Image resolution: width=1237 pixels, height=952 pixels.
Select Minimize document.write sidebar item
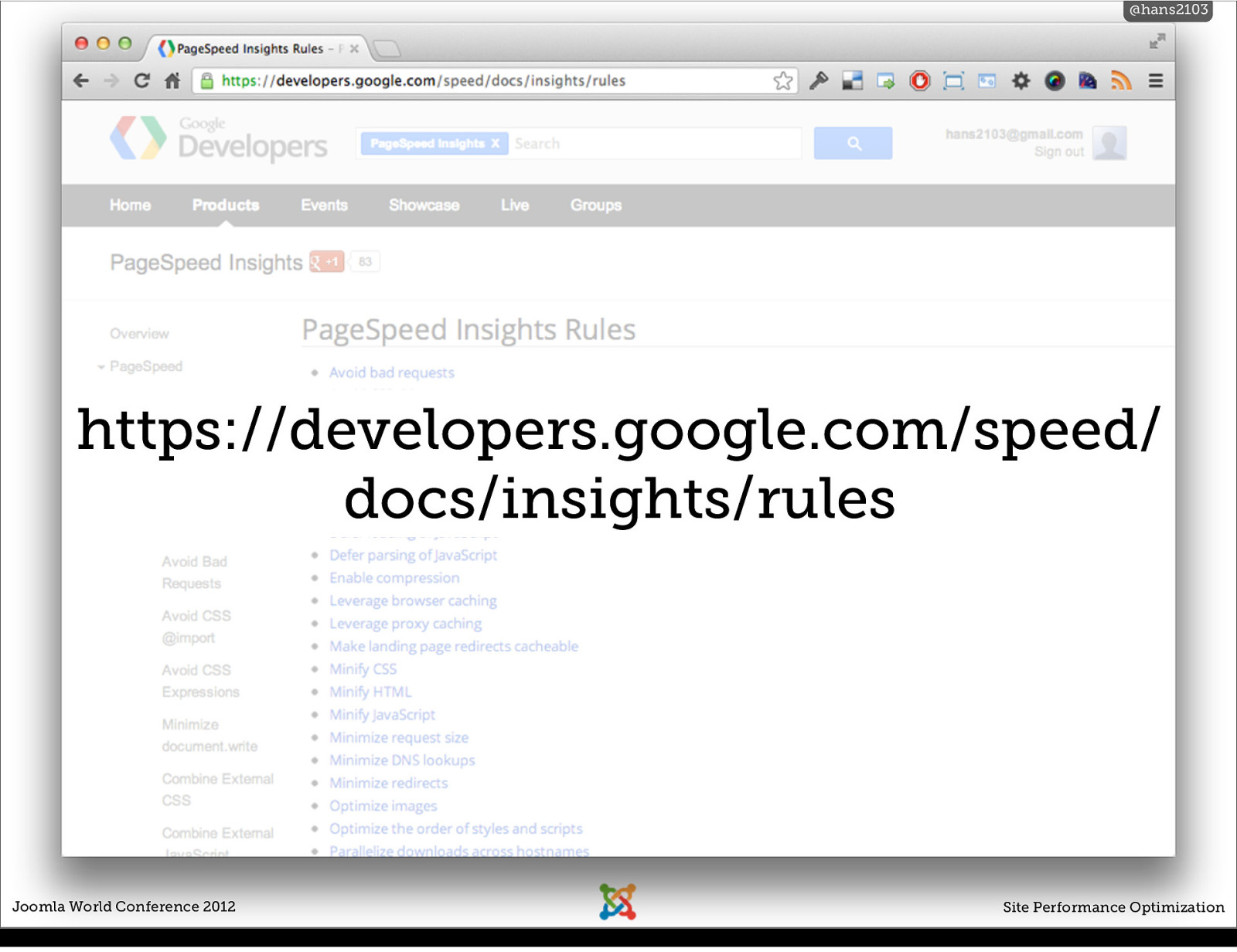tap(210, 735)
